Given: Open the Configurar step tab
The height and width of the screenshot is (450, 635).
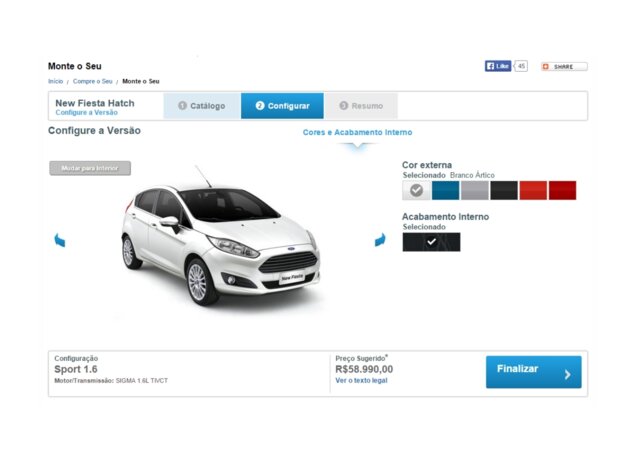Looking at the screenshot, I should [282, 106].
